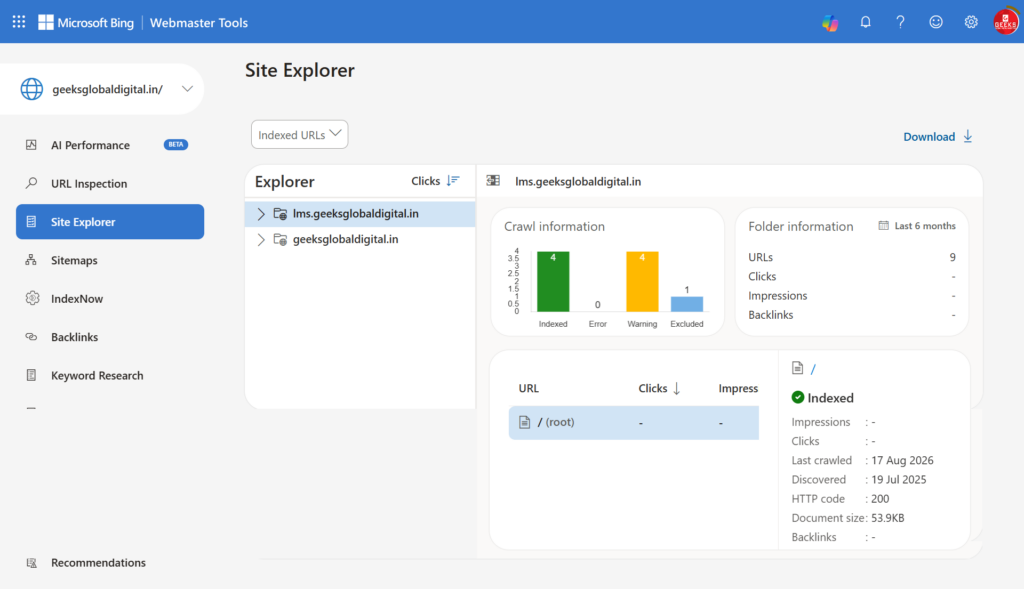The height and width of the screenshot is (589, 1024).
Task: Open the slash URL link in details
Action: click(x=813, y=369)
